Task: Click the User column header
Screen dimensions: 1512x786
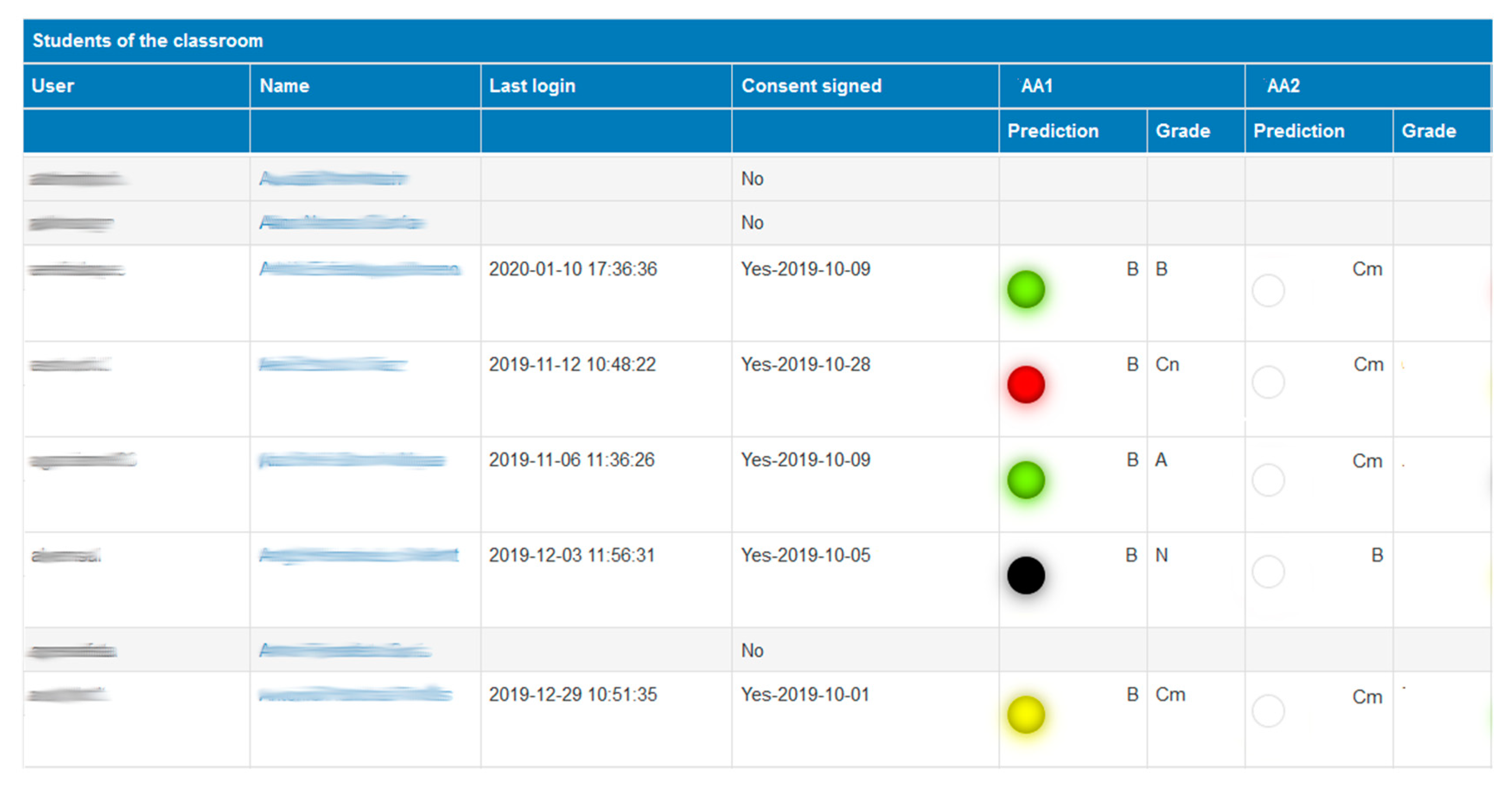Action: [53, 86]
